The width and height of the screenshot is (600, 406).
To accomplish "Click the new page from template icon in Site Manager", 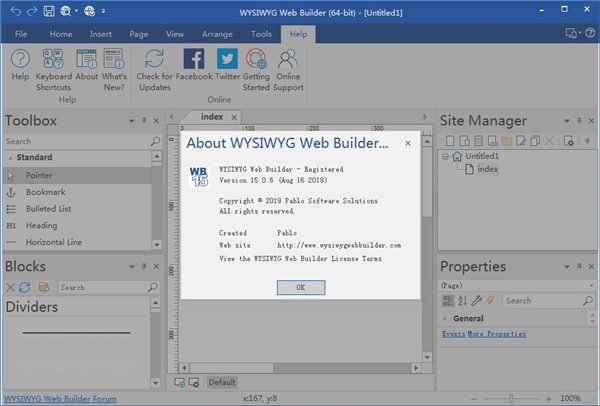I will coord(465,141).
